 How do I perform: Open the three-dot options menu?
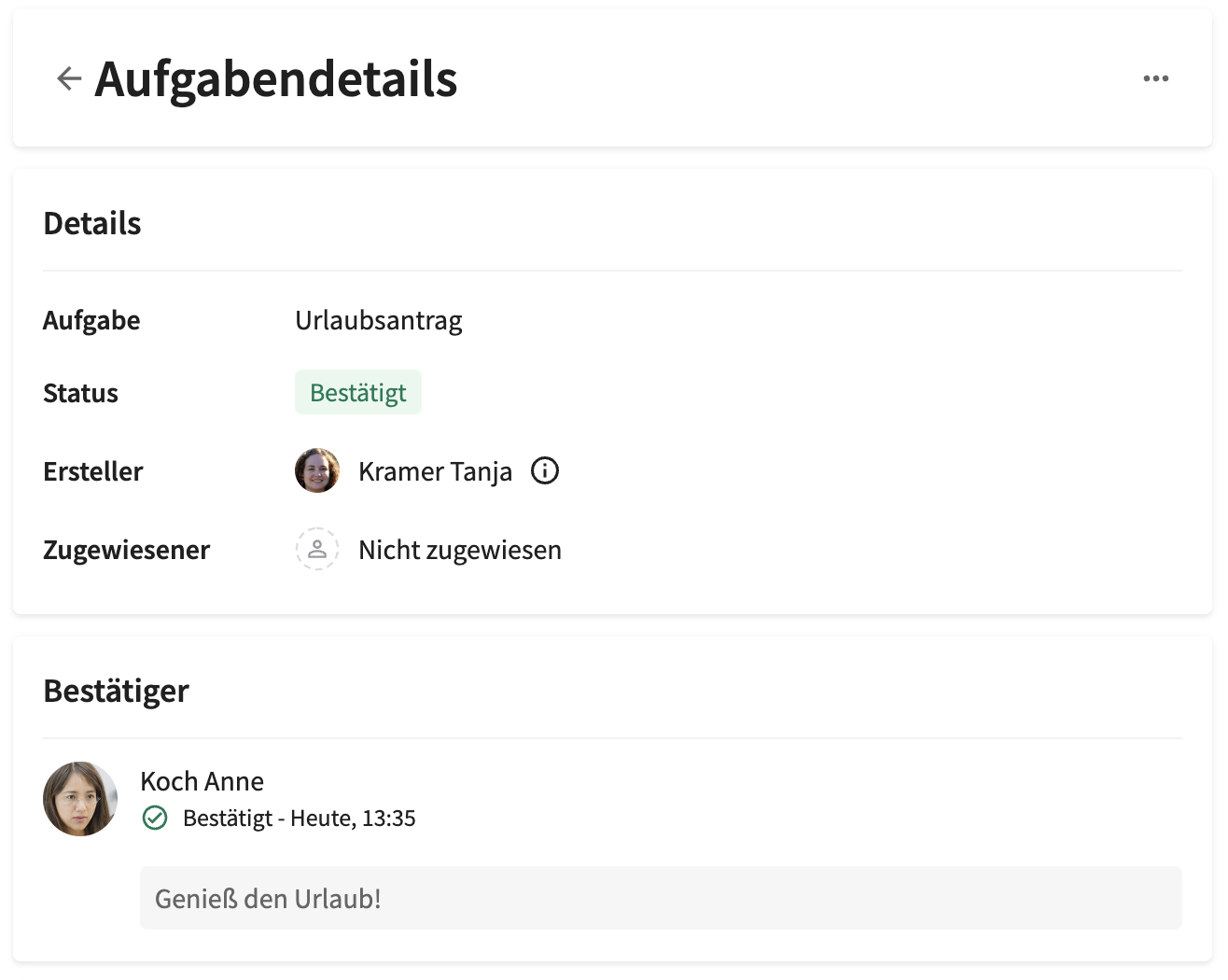1156,78
